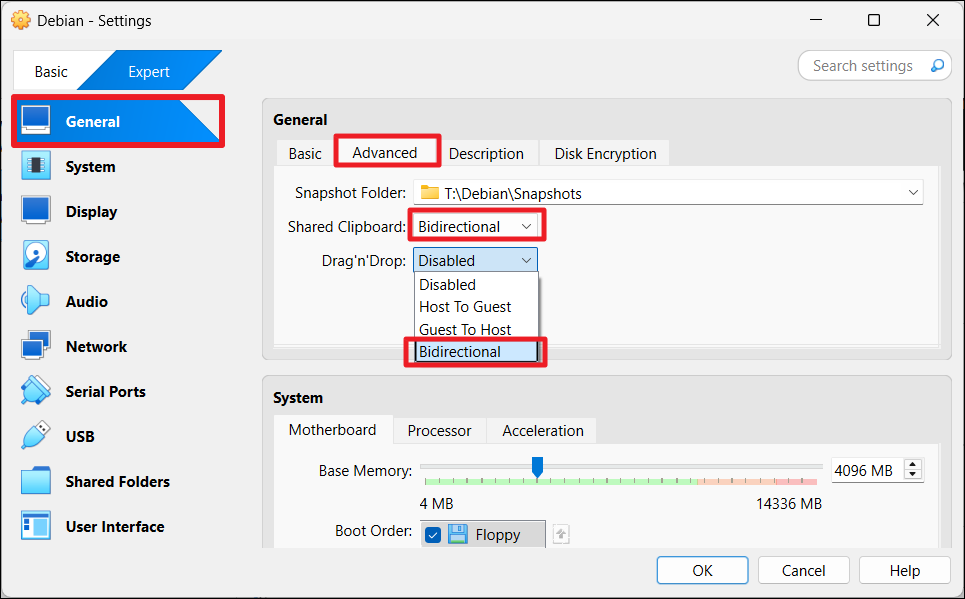Minimize the Debian Settings window
965x599 pixels.
click(815, 20)
